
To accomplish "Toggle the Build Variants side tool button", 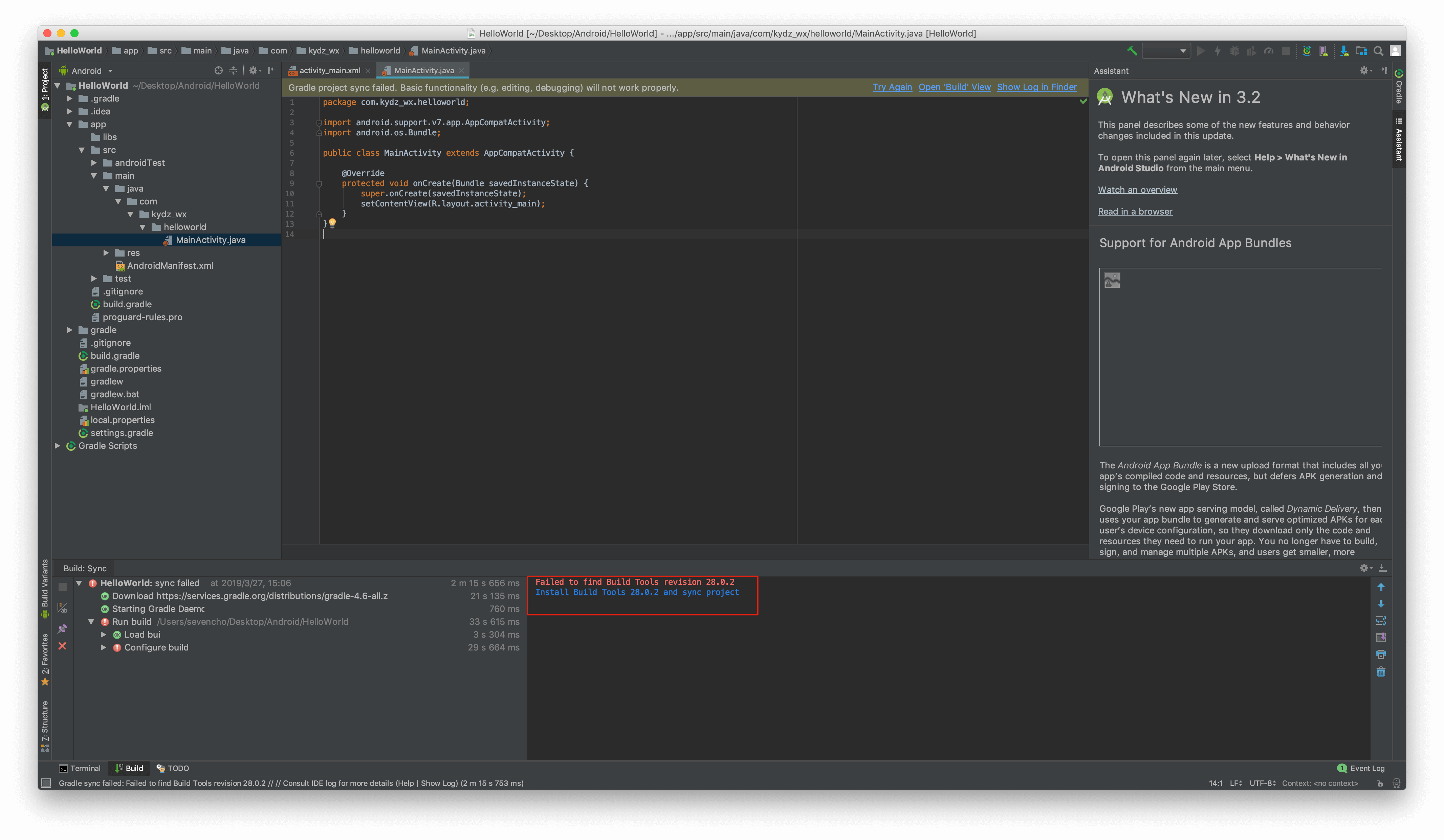I will pyautogui.click(x=45, y=589).
